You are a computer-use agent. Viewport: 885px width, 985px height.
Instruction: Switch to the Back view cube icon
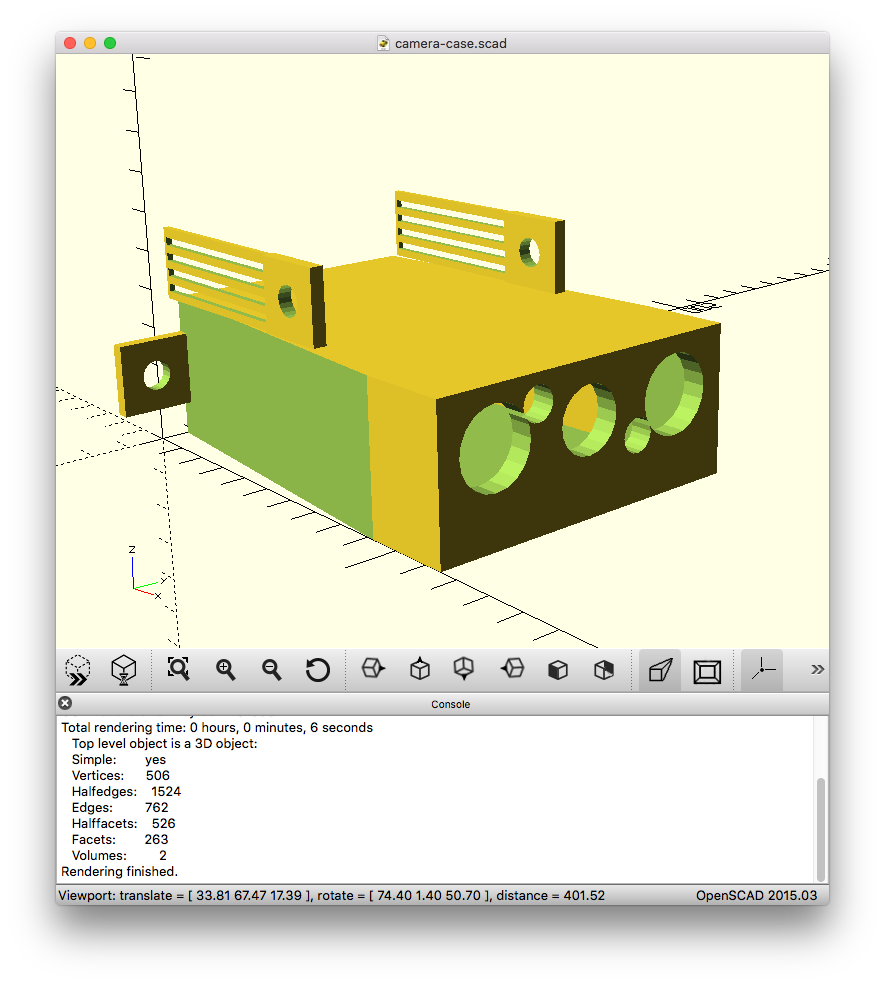click(604, 669)
